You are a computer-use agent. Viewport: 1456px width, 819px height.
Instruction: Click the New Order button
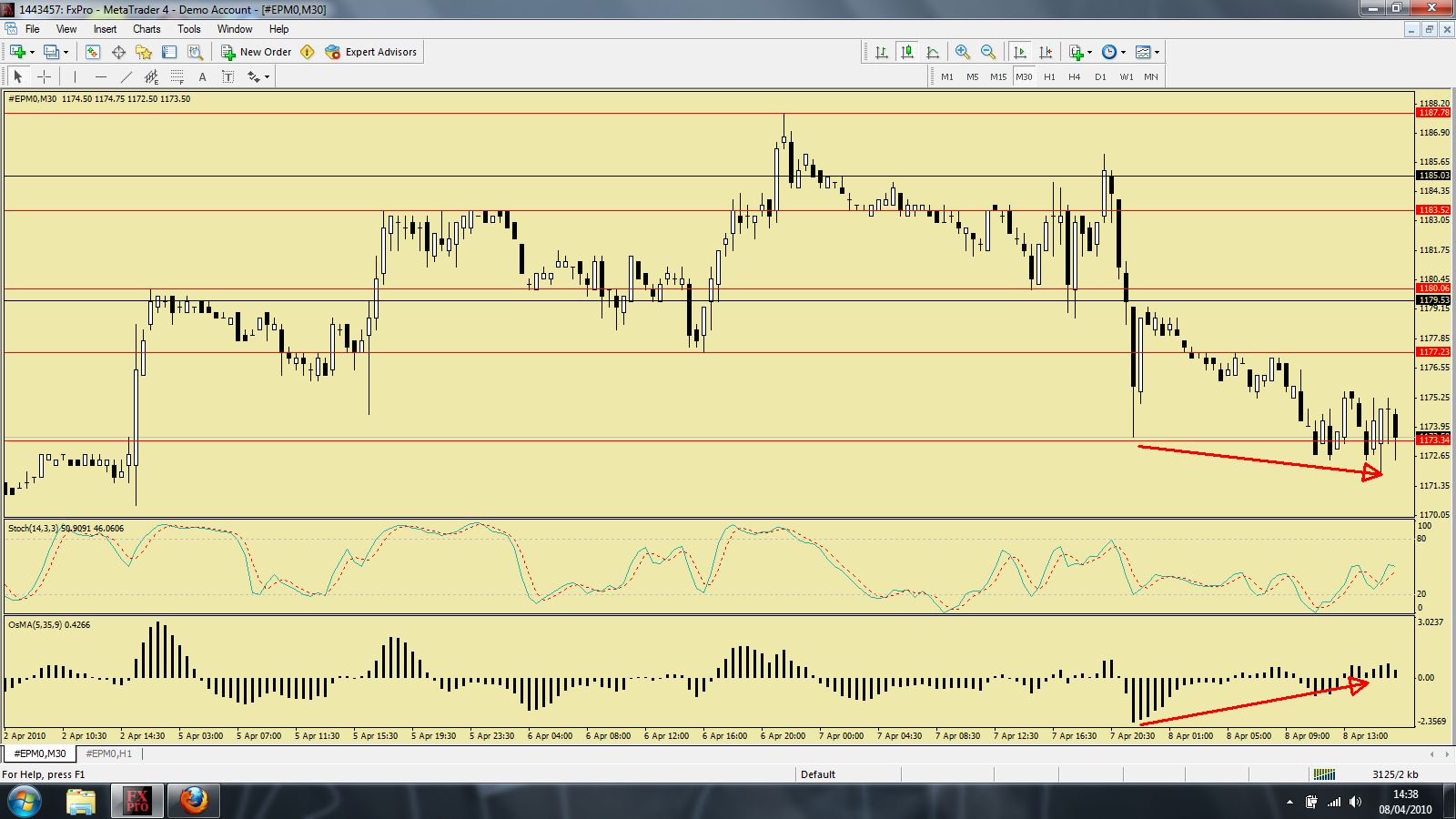tap(259, 52)
